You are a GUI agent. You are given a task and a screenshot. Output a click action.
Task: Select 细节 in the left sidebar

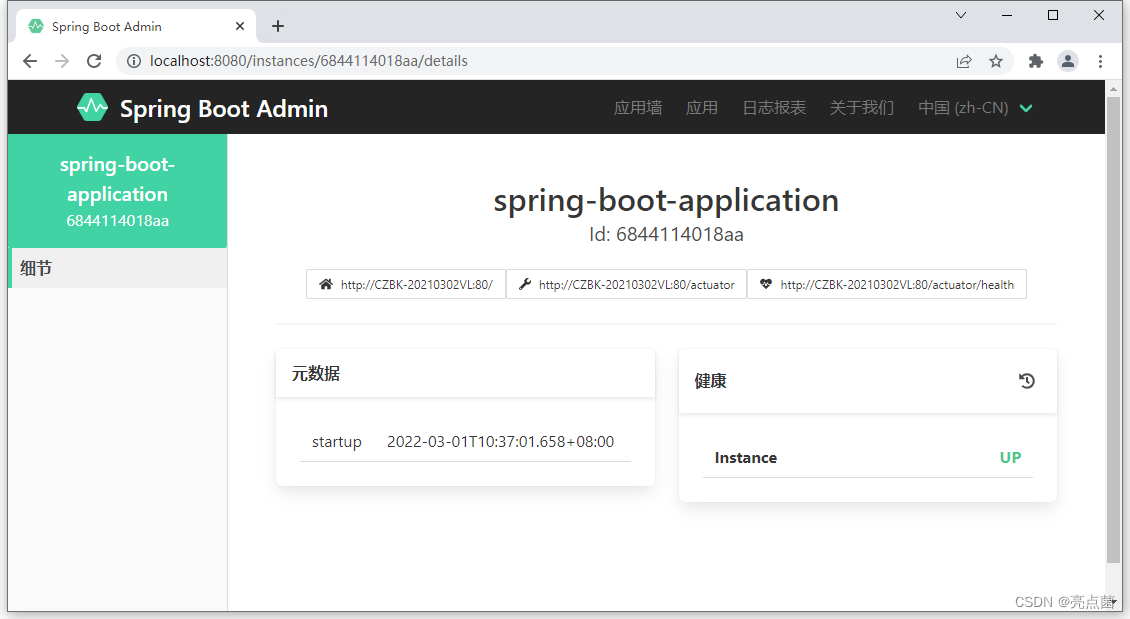point(36,268)
